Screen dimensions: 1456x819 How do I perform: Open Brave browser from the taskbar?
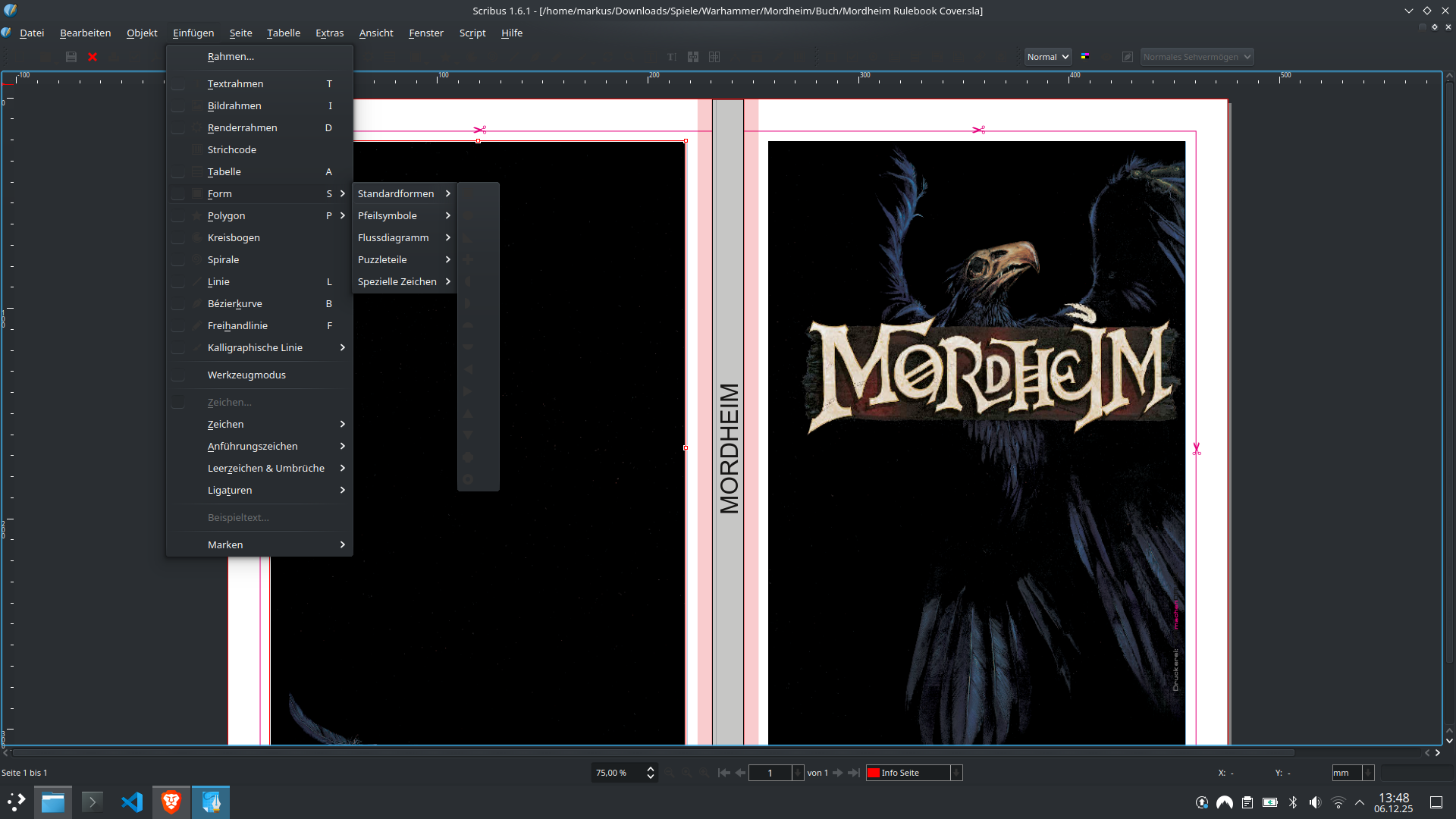point(171,802)
